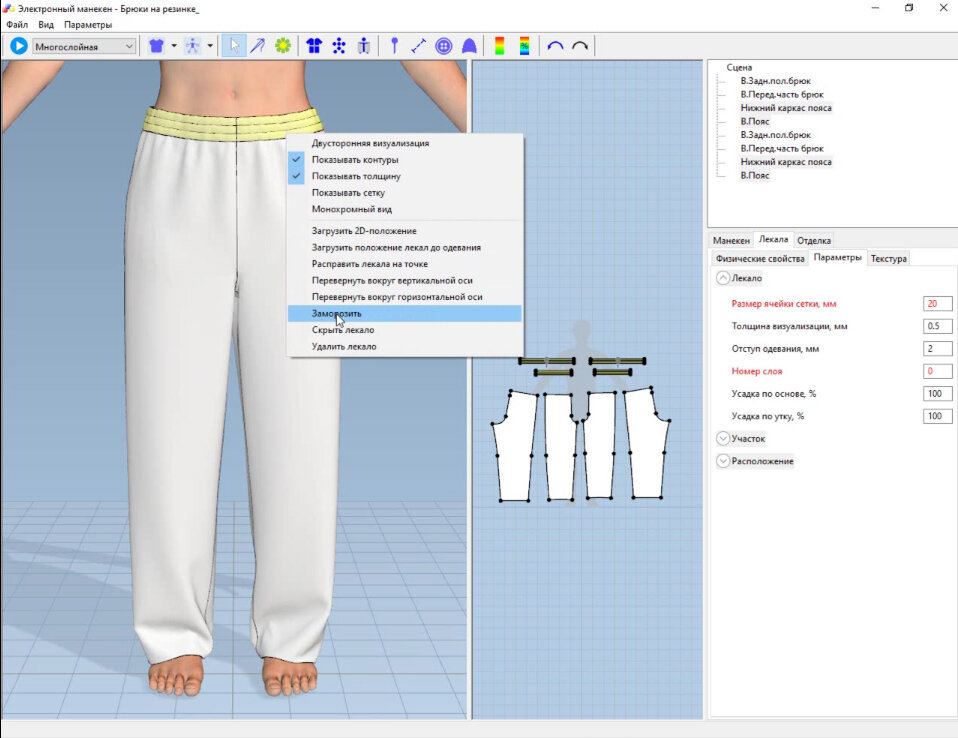The height and width of the screenshot is (738, 958).
Task: Click the blue dots cluster icon
Action: point(339,46)
